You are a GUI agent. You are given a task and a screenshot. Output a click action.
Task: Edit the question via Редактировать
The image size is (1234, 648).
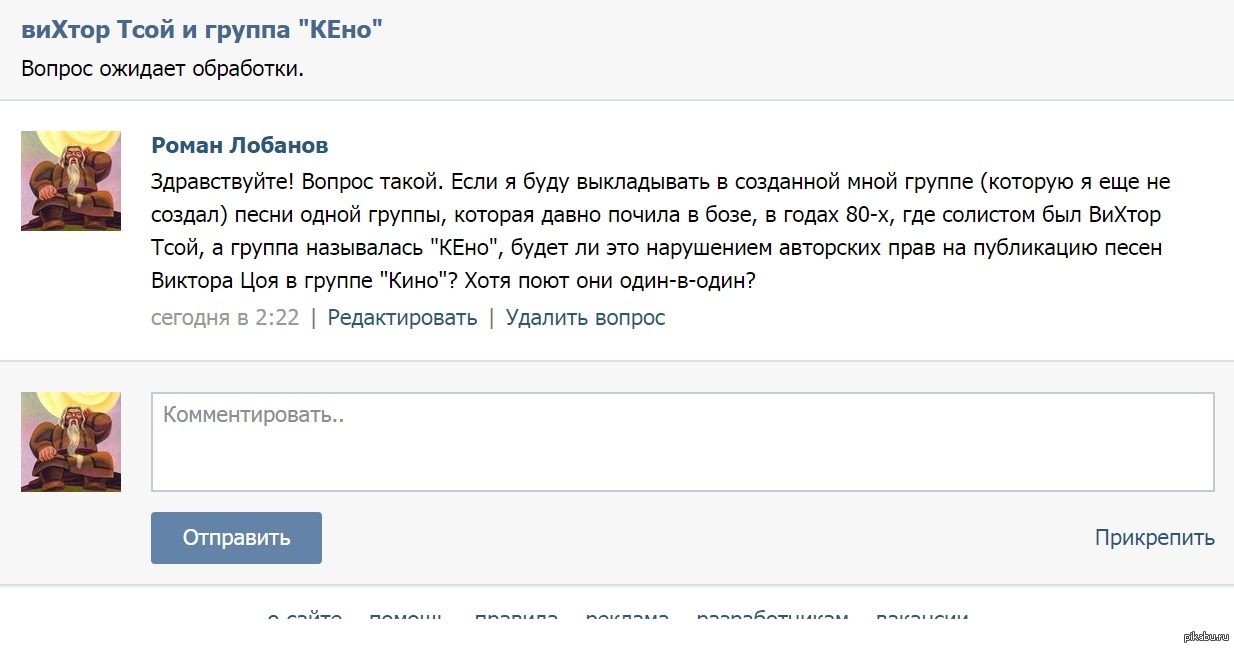pos(402,318)
